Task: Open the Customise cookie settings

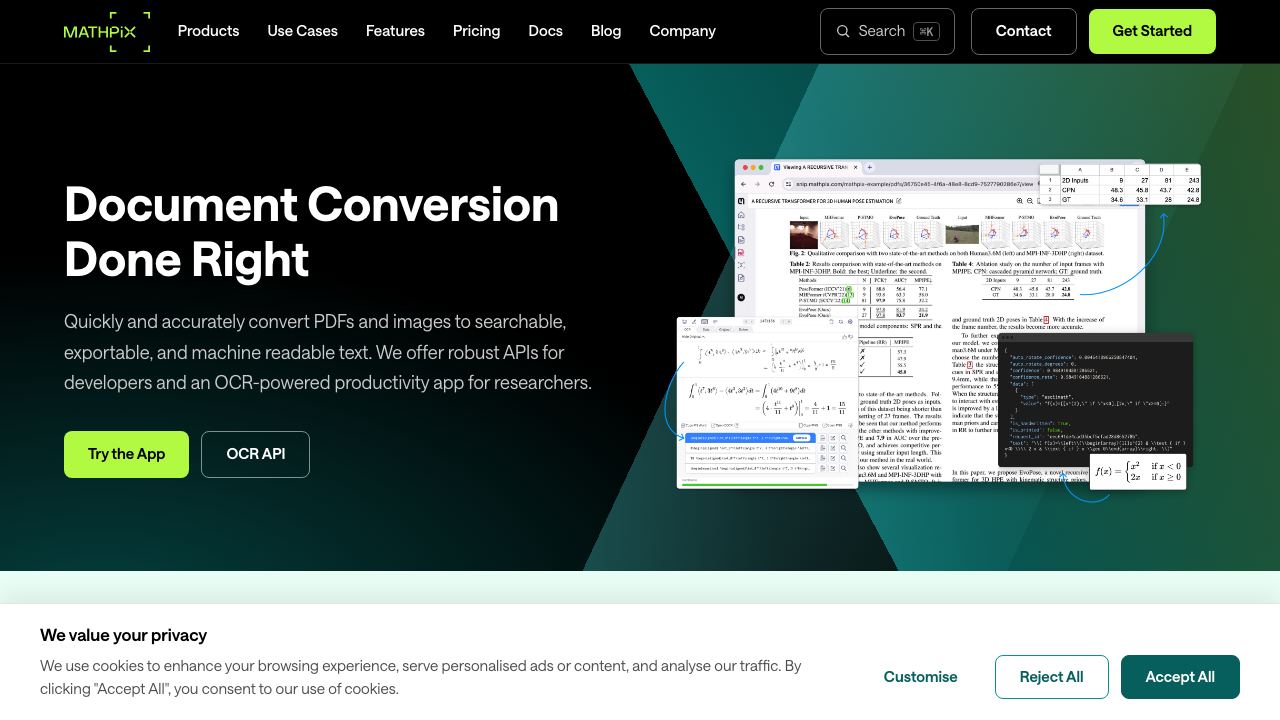Action: [x=920, y=677]
